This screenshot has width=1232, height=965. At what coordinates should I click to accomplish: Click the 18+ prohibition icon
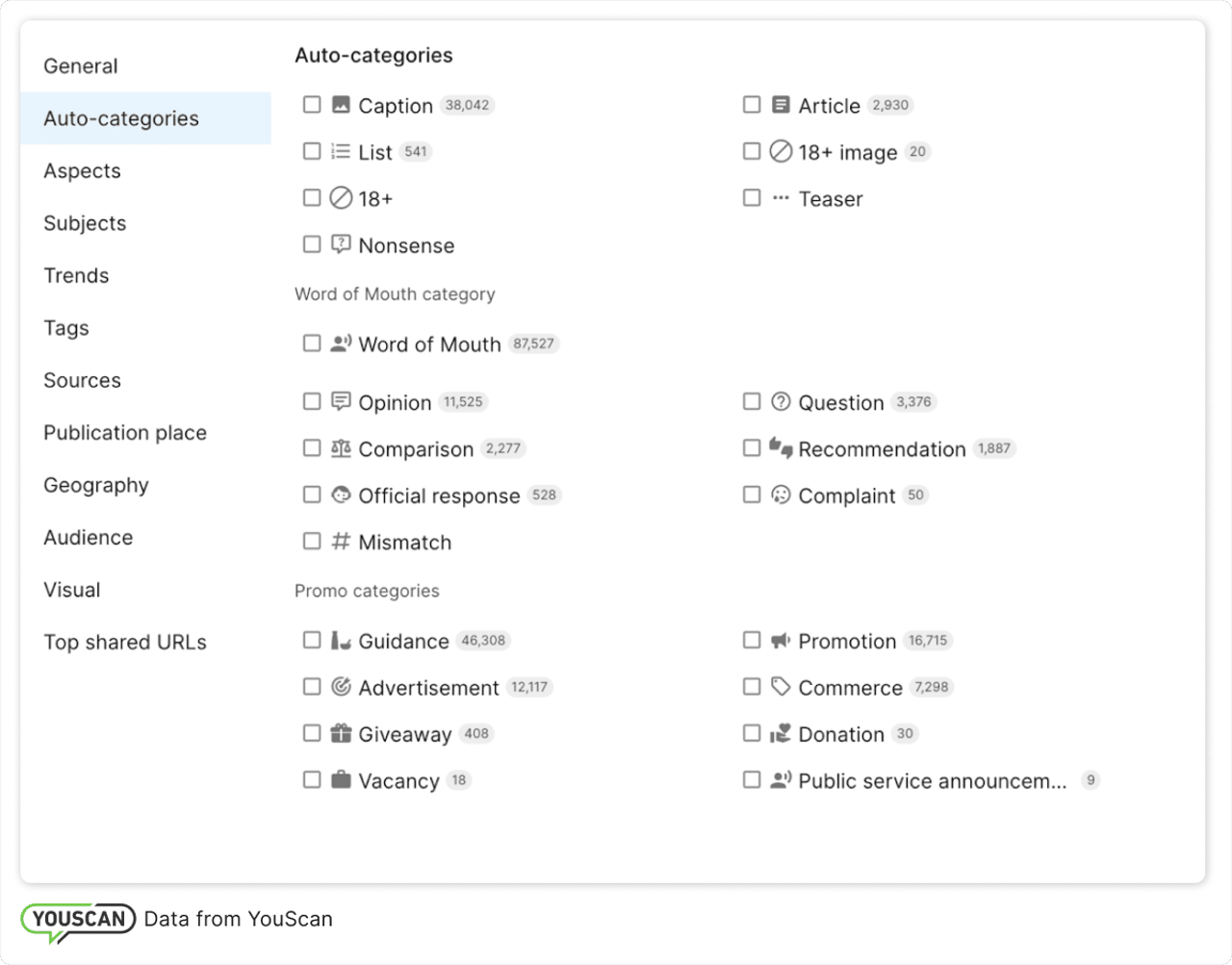341,197
